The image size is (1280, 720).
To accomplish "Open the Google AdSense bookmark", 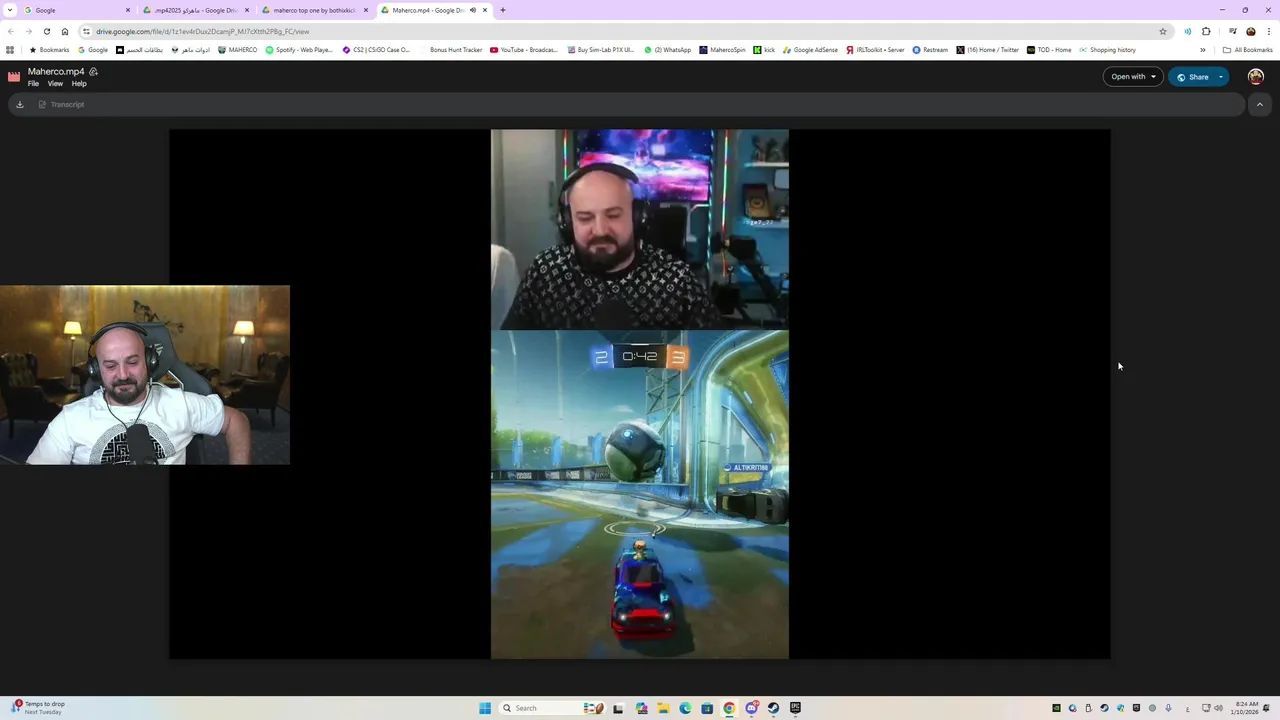I will tap(811, 50).
